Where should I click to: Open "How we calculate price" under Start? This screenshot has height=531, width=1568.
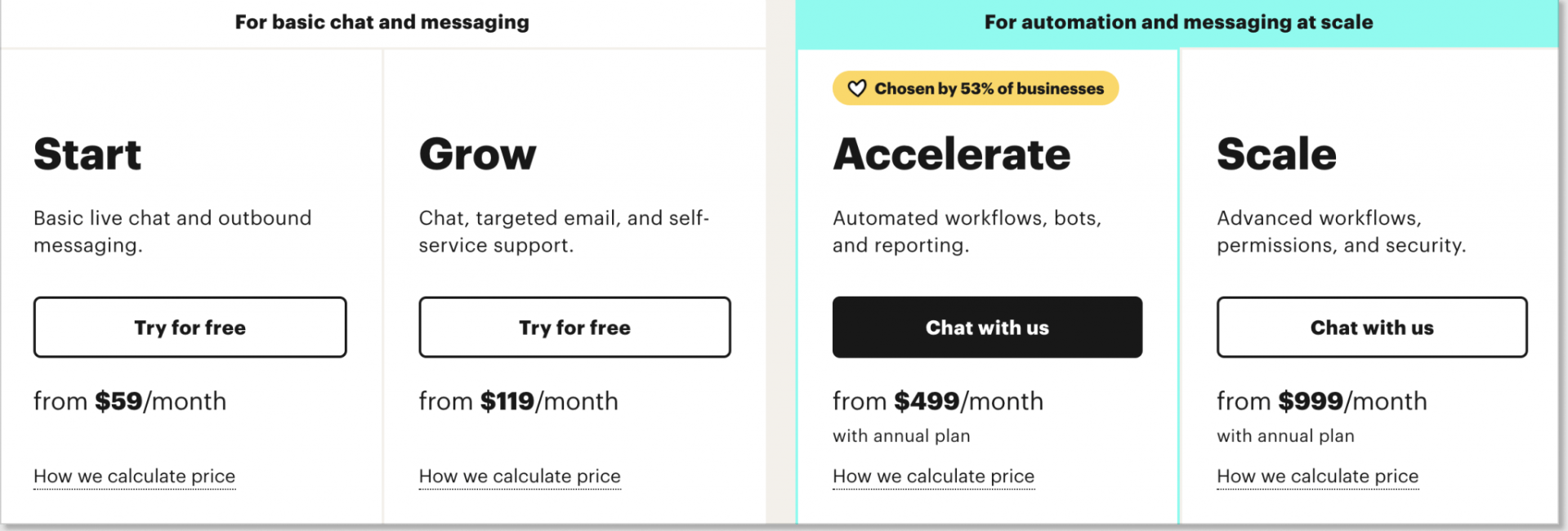(134, 475)
